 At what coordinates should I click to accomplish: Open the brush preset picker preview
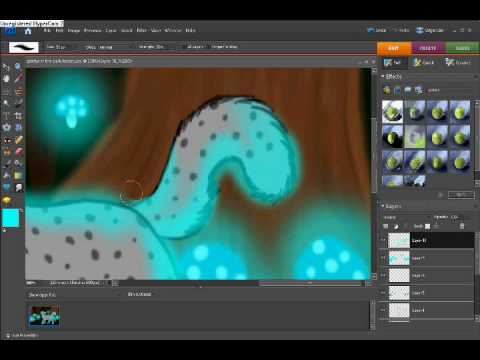[x=24, y=47]
